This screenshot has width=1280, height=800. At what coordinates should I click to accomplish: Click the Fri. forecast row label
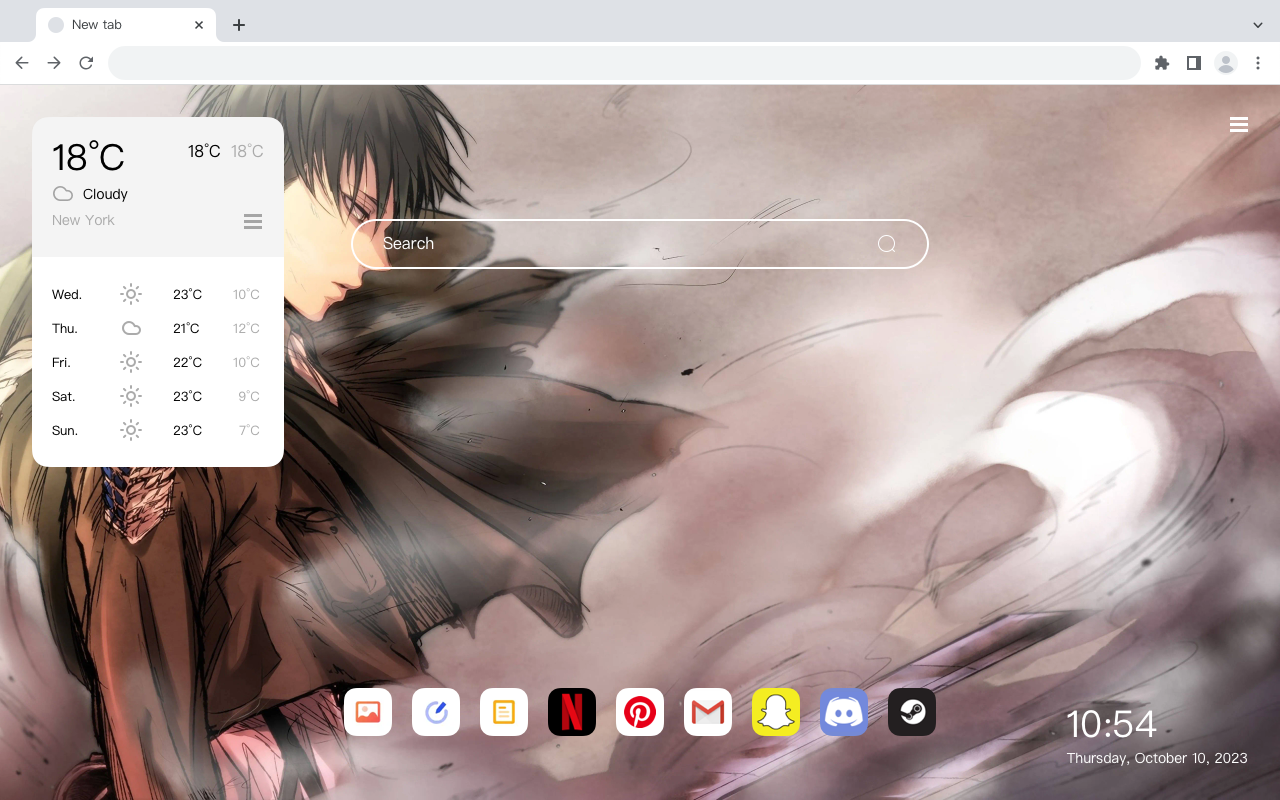pyautogui.click(x=62, y=363)
